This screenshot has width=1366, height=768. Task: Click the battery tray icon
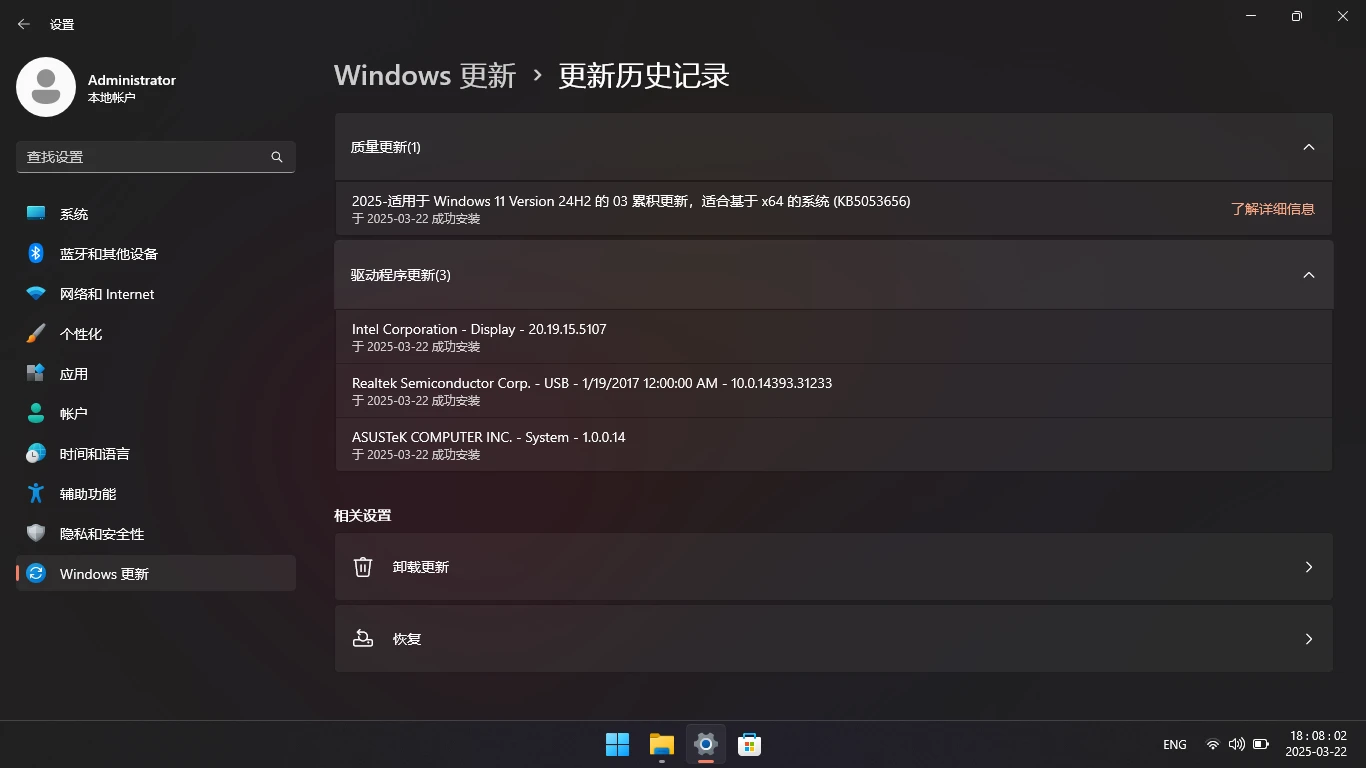(x=1261, y=744)
